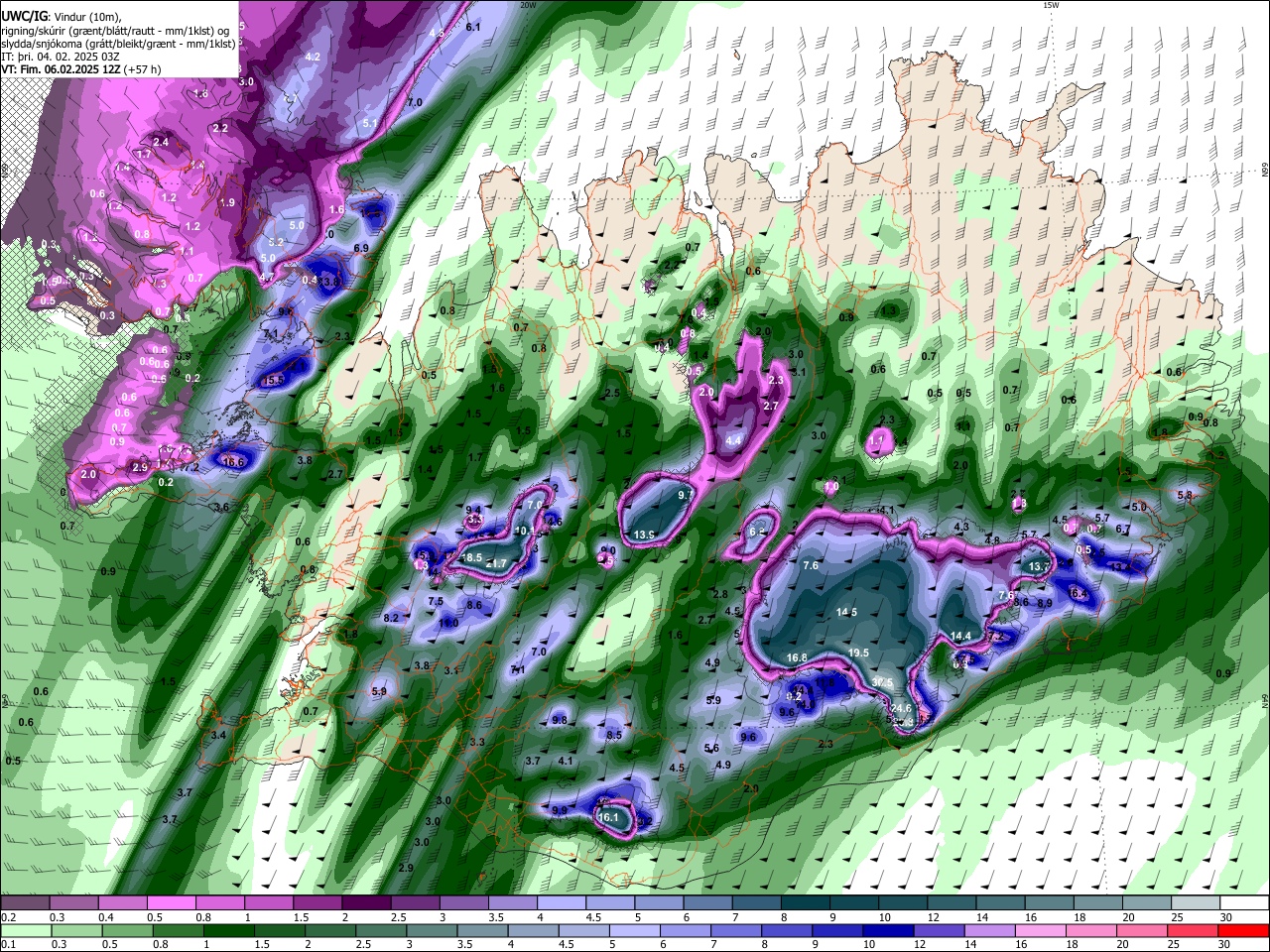
Task: Select the '5.1' value in the purple area
Action: coord(370,123)
